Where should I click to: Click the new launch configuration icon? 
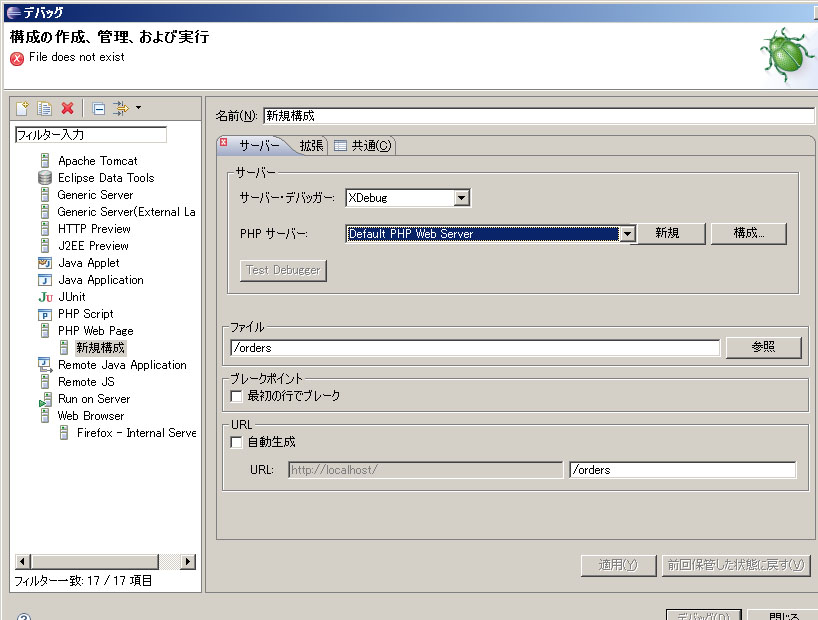coord(22,107)
